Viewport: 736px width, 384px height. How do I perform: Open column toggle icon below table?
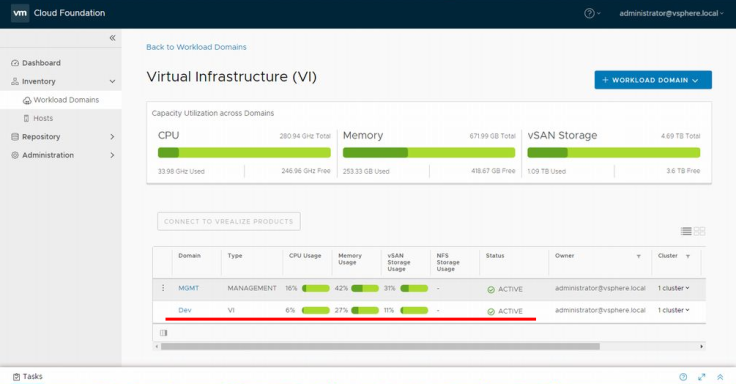coord(163,333)
